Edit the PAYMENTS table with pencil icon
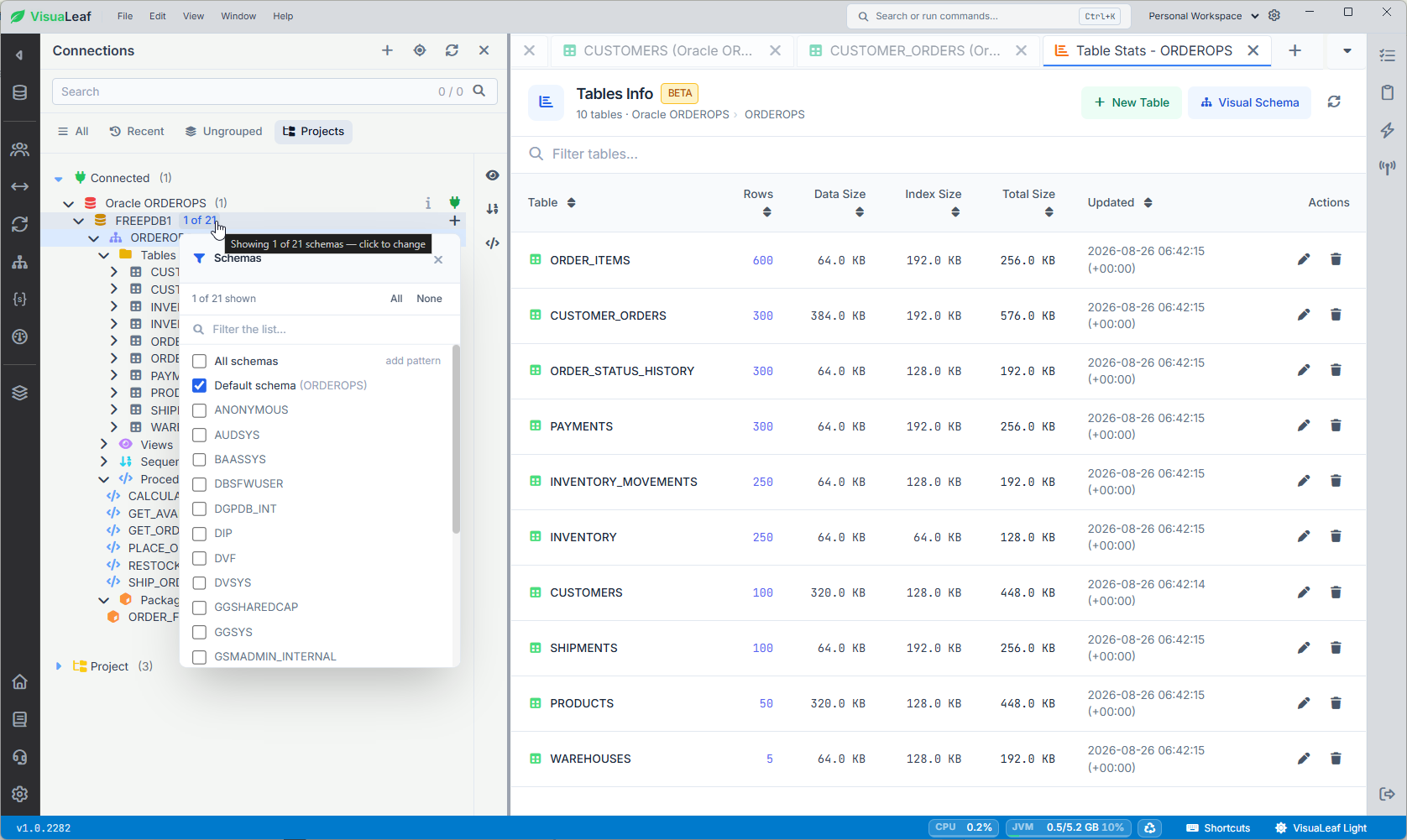 [1304, 425]
